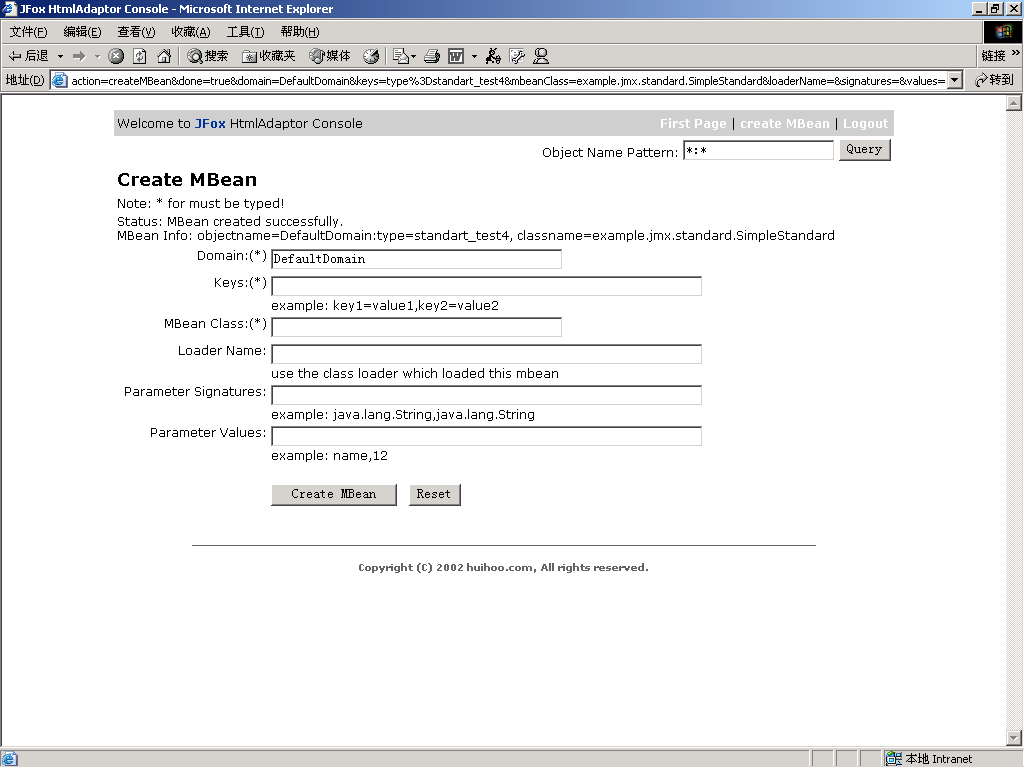Viewport: 1024px width, 768px height.
Task: Click the Logout link
Action: click(x=865, y=123)
